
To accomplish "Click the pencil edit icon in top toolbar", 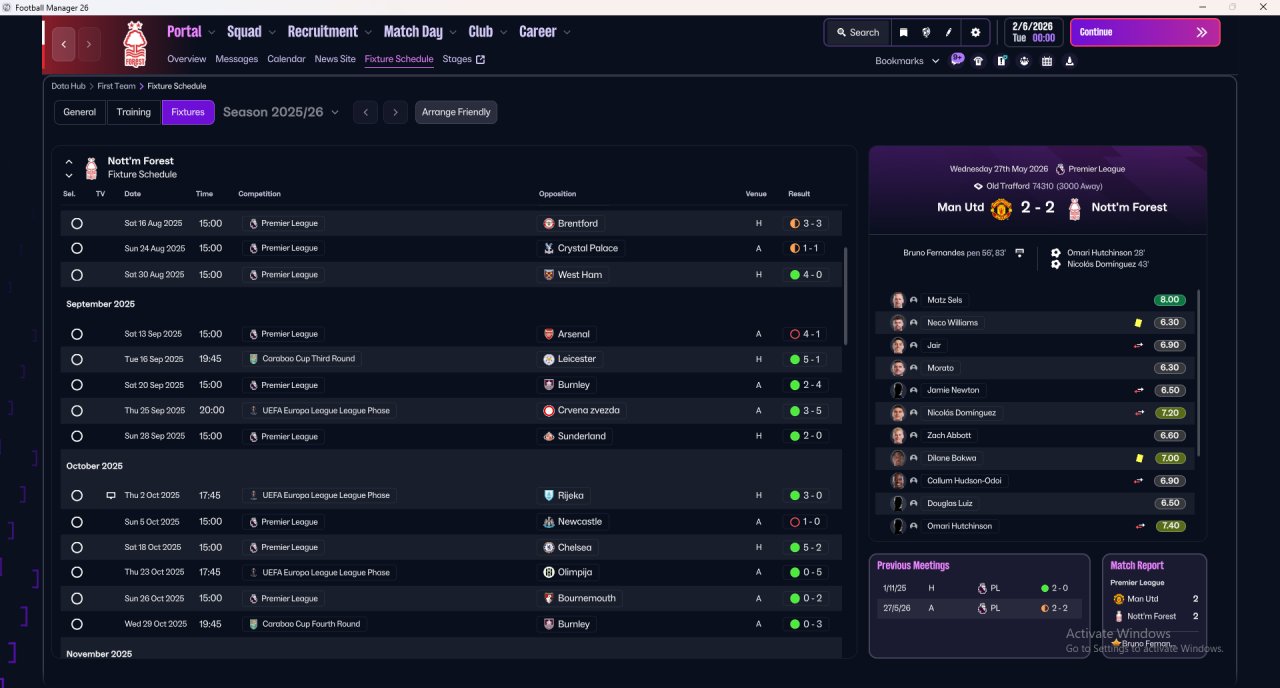I will [949, 32].
